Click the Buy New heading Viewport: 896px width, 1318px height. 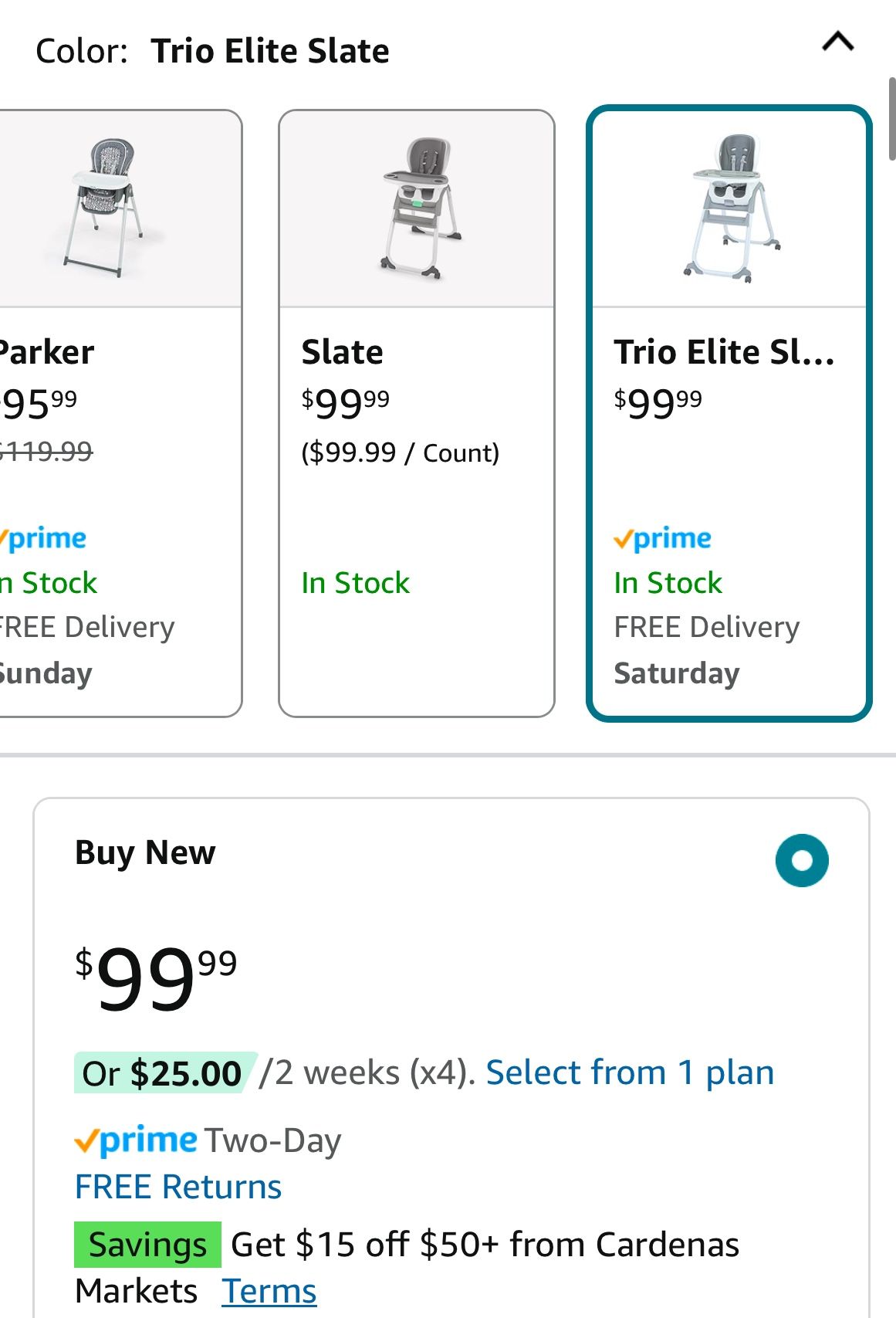pos(145,853)
